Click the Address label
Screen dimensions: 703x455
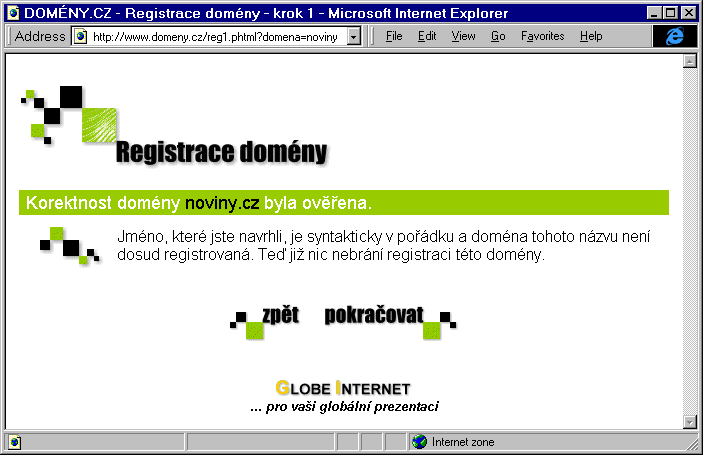(40, 36)
